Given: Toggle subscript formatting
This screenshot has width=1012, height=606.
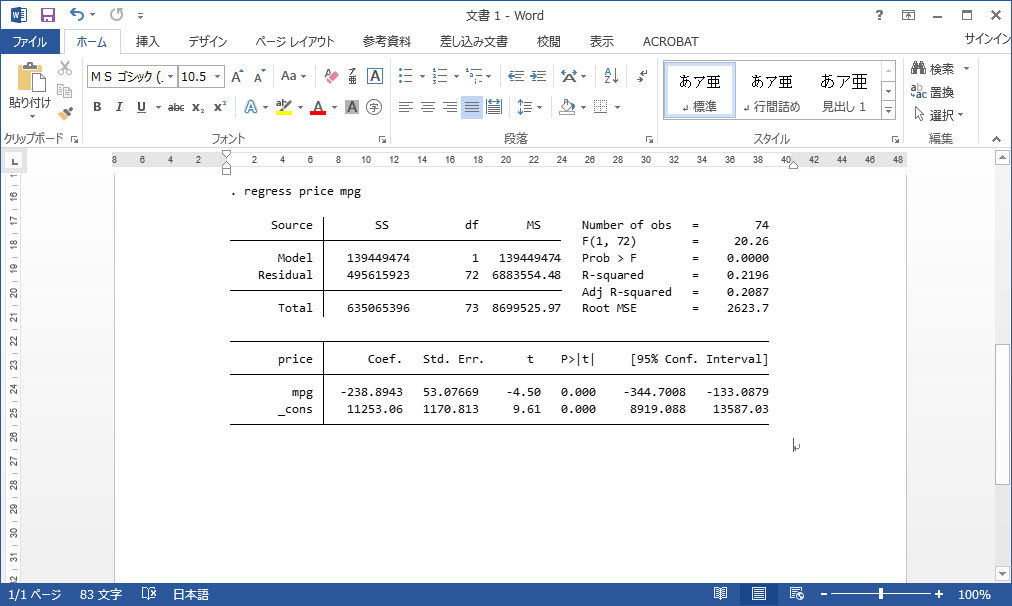Looking at the screenshot, I should click(198, 107).
